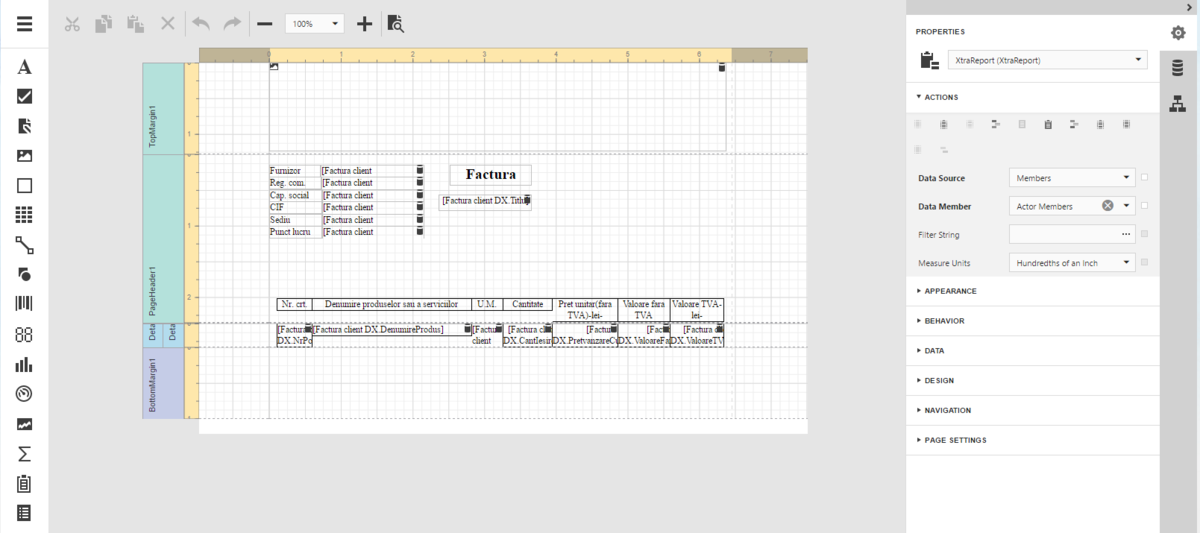Image resolution: width=1200 pixels, height=533 pixels.
Task: Open report Preview from the toolbar
Action: click(x=396, y=24)
